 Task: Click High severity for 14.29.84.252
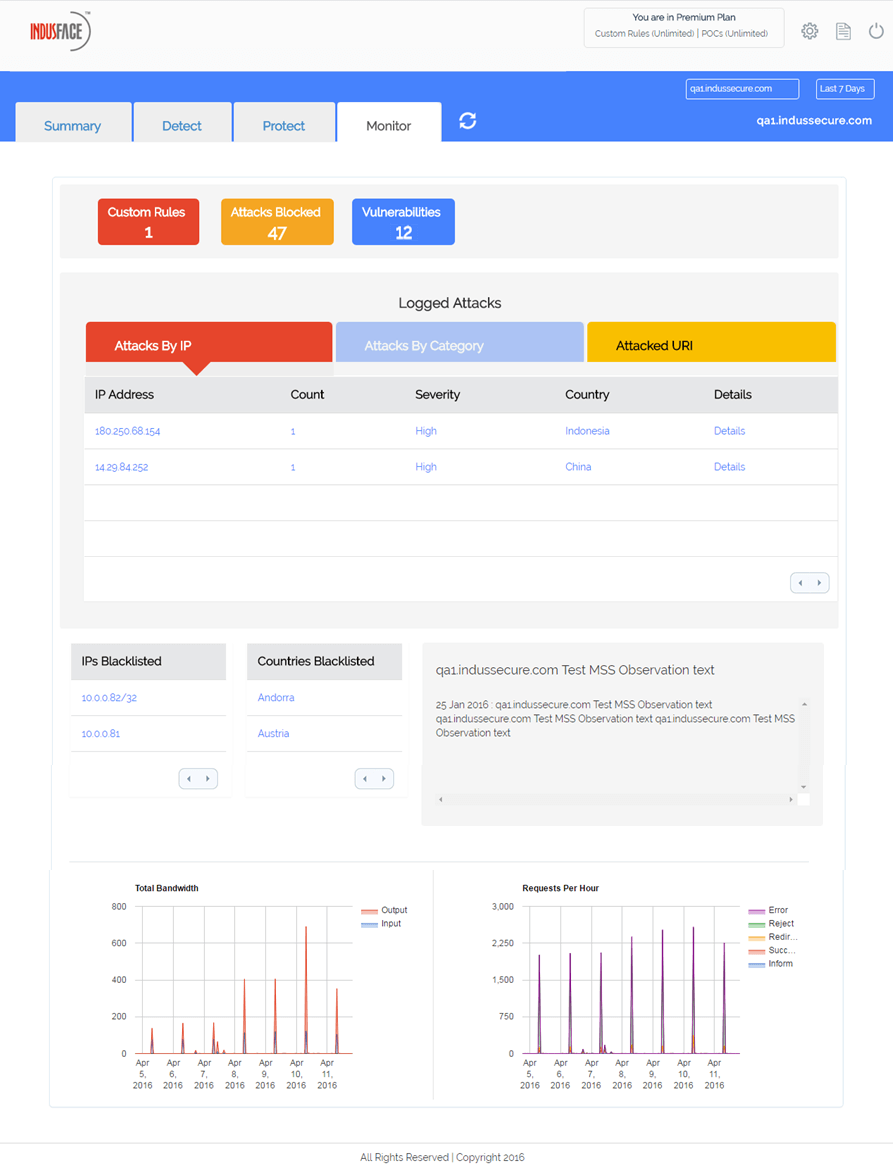pyautogui.click(x=426, y=467)
